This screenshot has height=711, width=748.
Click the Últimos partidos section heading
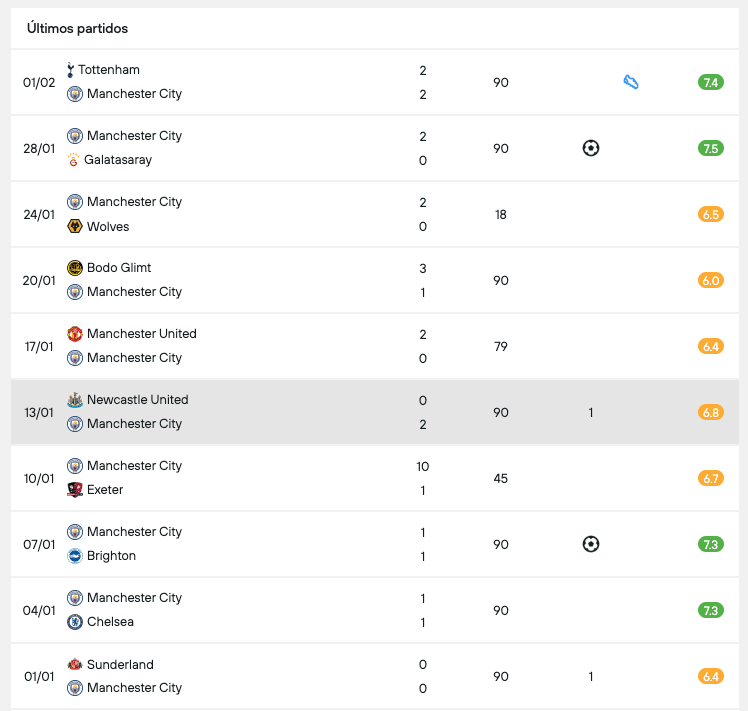click(x=77, y=28)
